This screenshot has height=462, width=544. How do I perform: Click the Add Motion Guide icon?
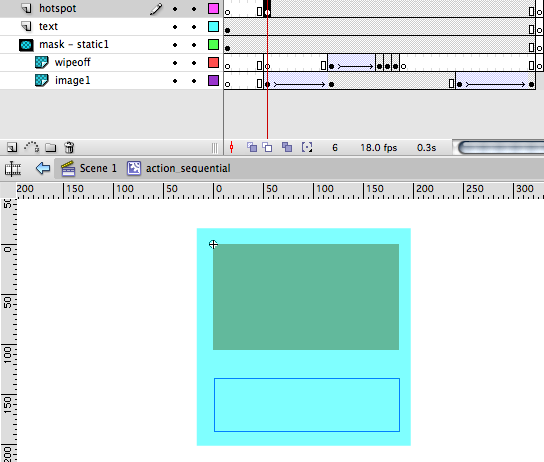pyautogui.click(x=32, y=147)
